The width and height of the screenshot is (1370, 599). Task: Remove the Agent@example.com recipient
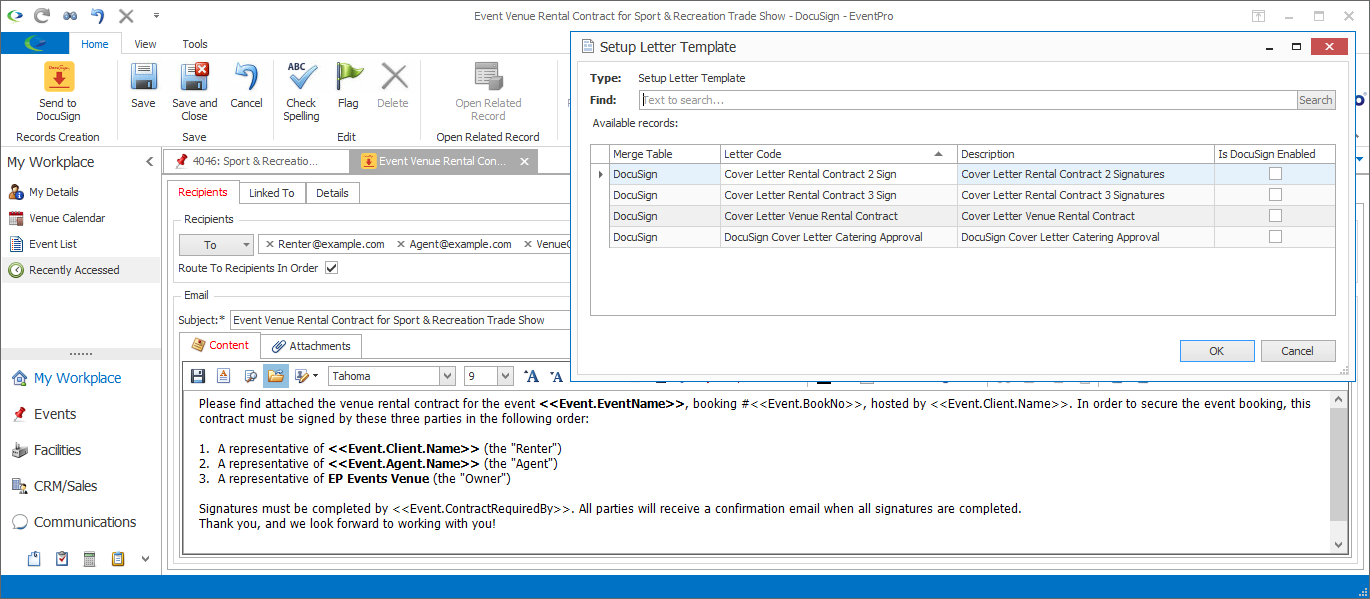[x=401, y=244]
